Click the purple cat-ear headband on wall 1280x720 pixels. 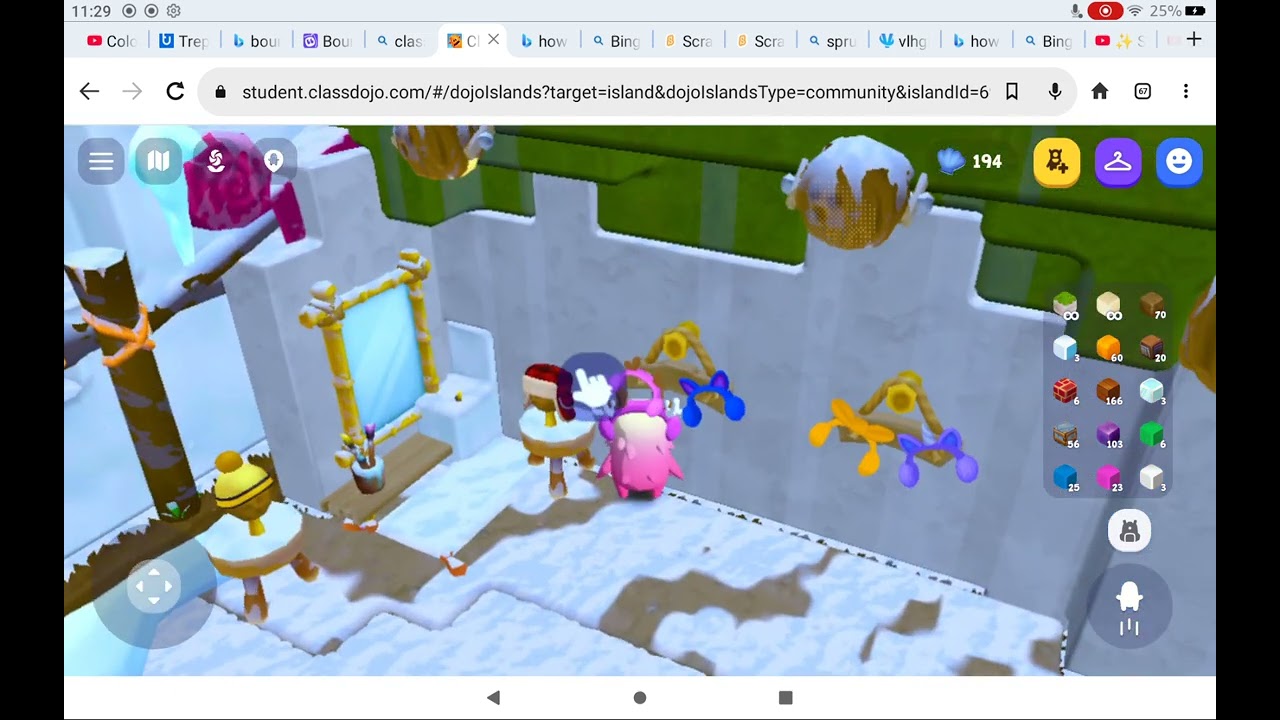[937, 458]
